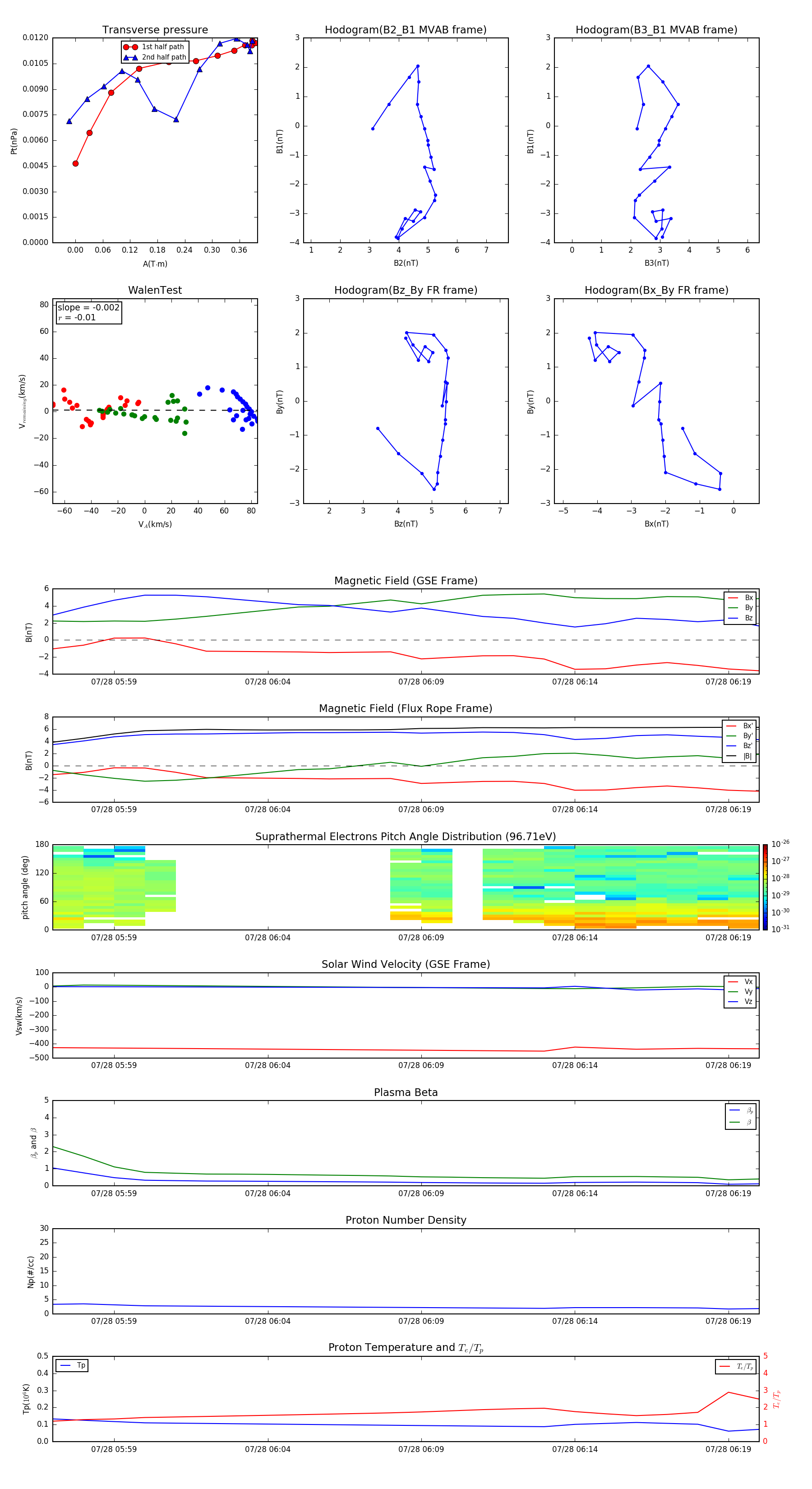This screenshot has width=812, height=1489.
Task: Click the 'Hodogram(Bx_By FR frame)' title
Action: pyautogui.click(x=656, y=290)
